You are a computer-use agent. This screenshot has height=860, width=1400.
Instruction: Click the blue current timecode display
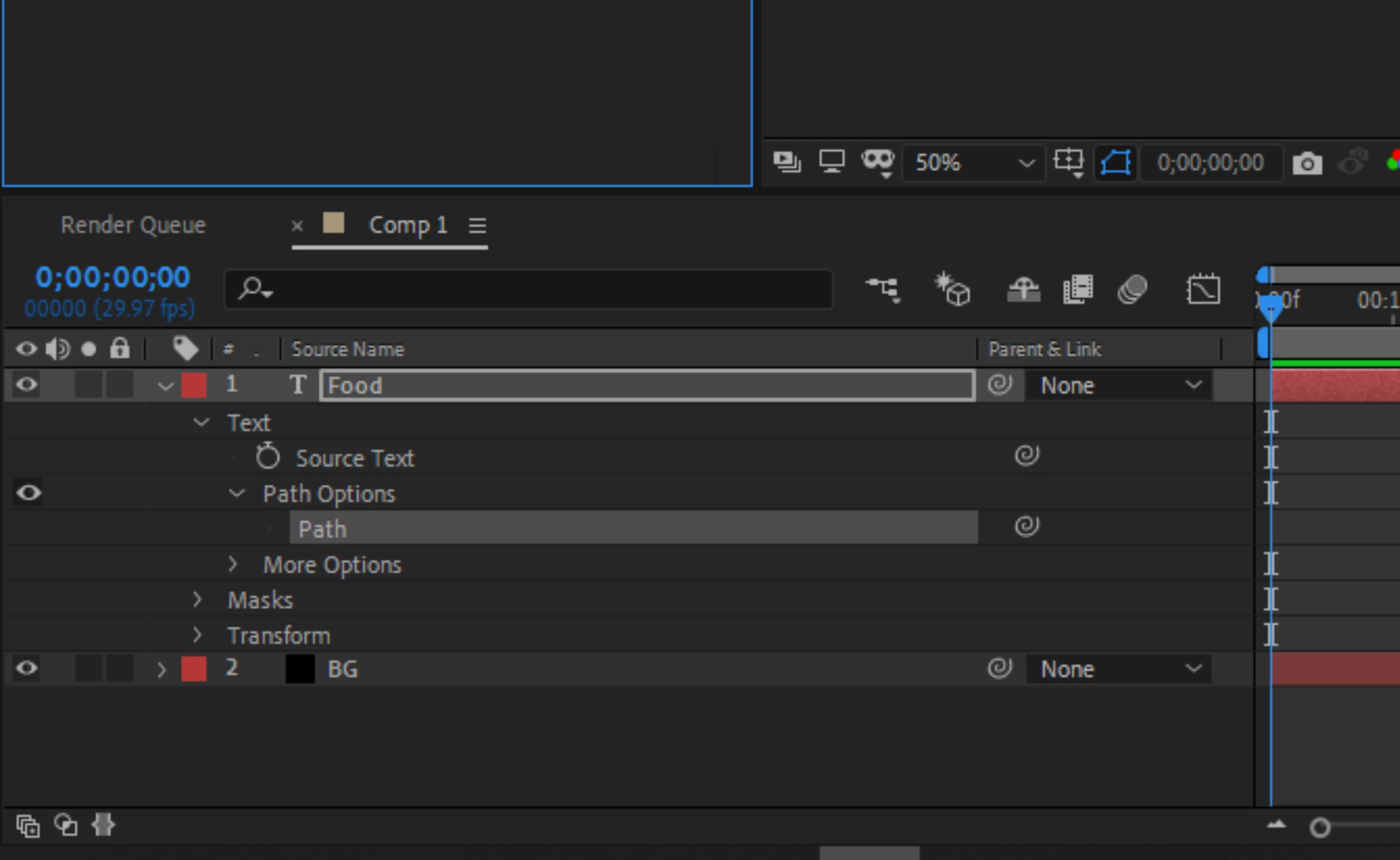coord(113,277)
